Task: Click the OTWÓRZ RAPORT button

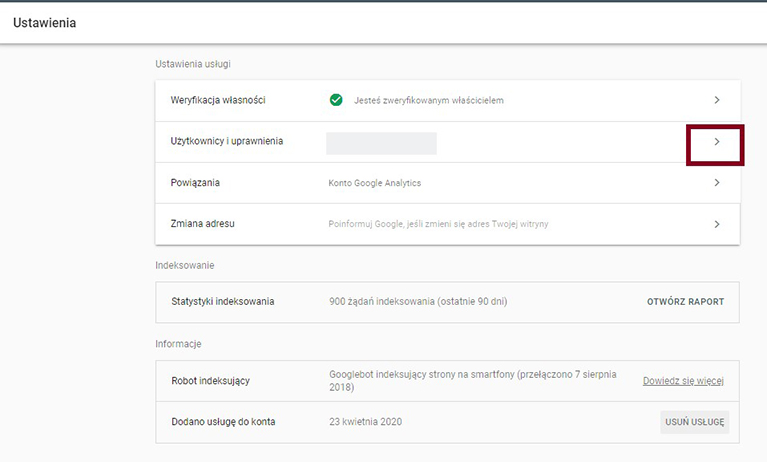Action: coord(685,301)
